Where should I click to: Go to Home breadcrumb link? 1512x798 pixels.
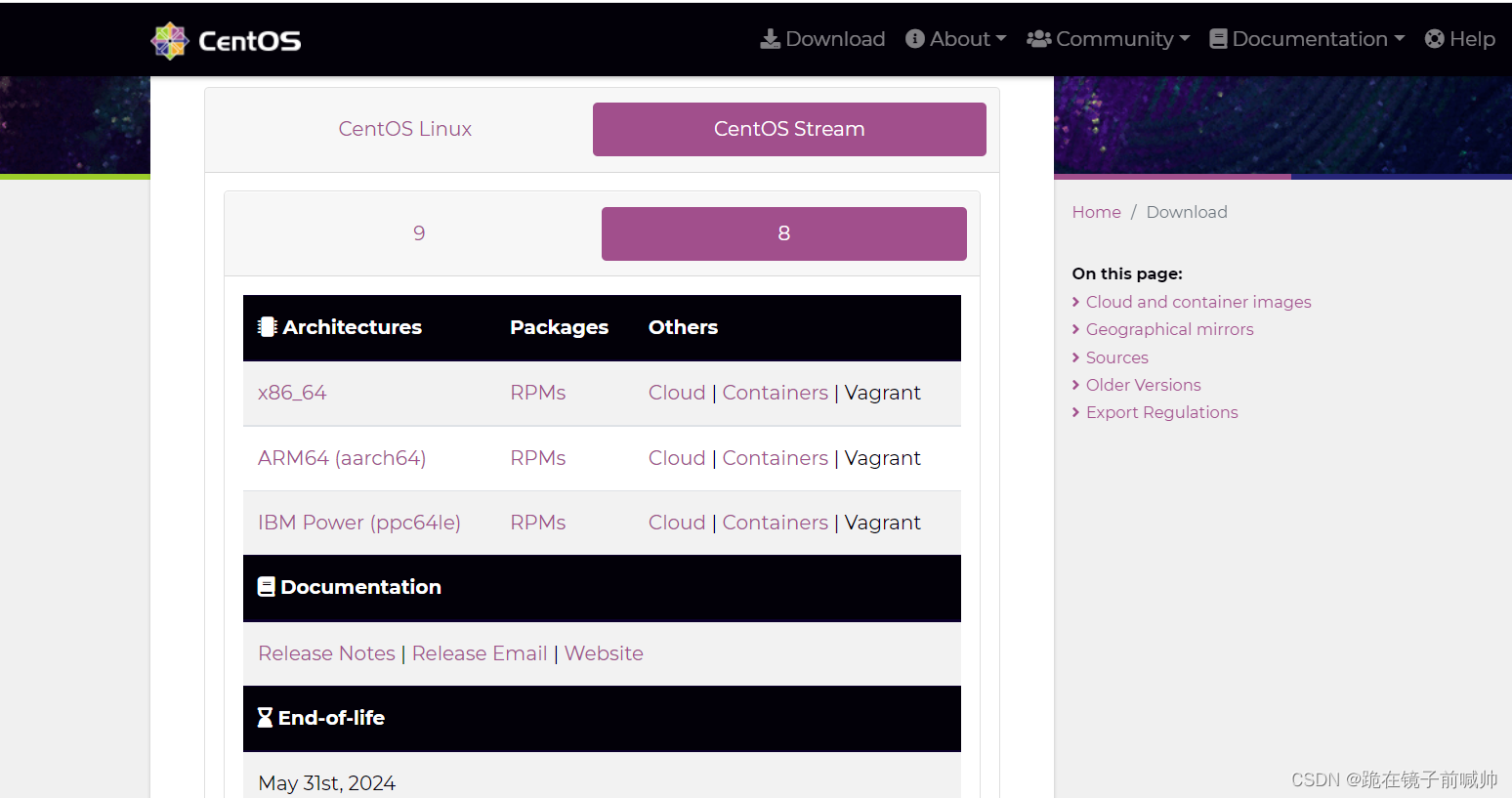1097,212
